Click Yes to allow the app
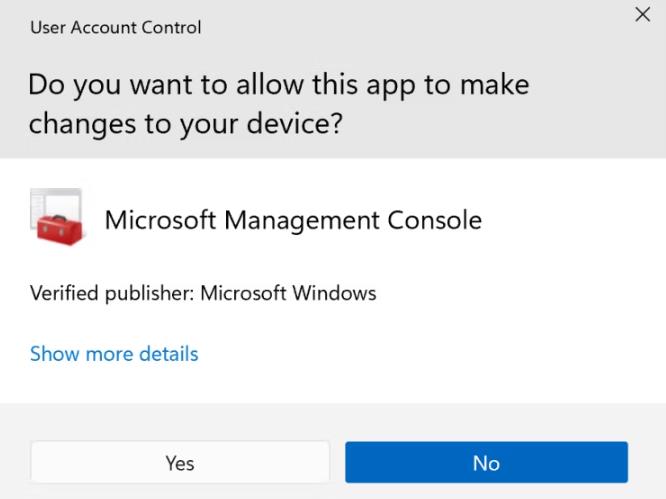666x499 pixels. [180, 462]
